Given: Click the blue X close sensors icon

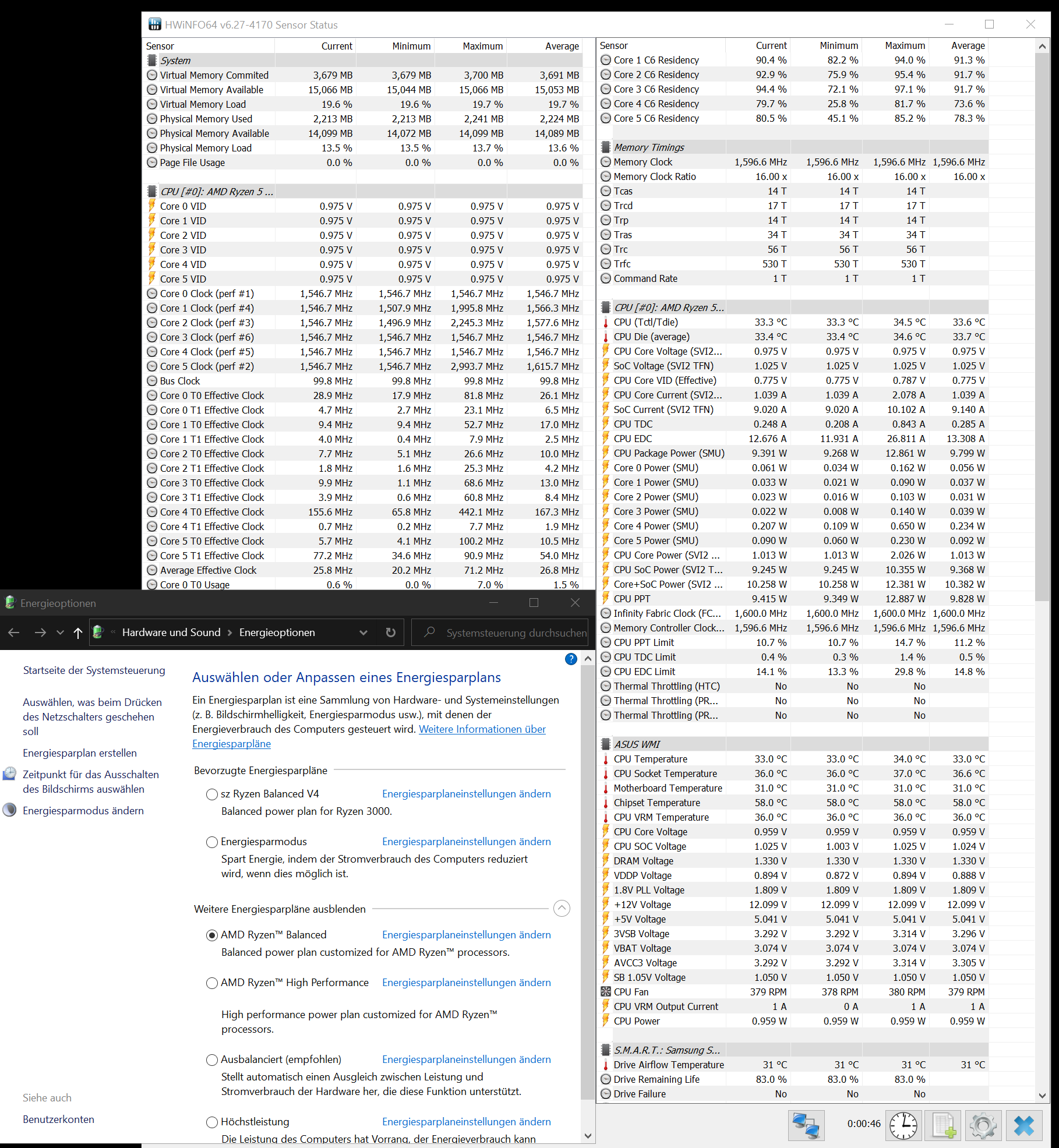Looking at the screenshot, I should (1024, 1125).
